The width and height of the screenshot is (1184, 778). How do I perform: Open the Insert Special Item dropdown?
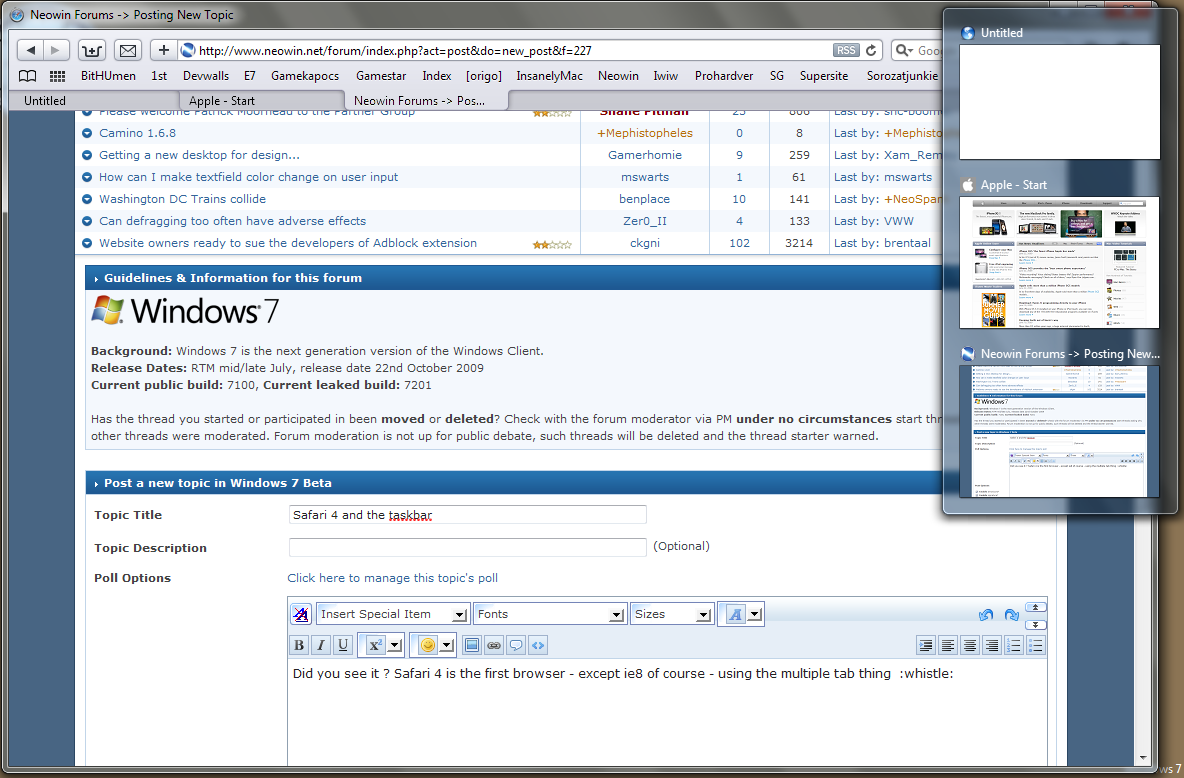pos(393,614)
